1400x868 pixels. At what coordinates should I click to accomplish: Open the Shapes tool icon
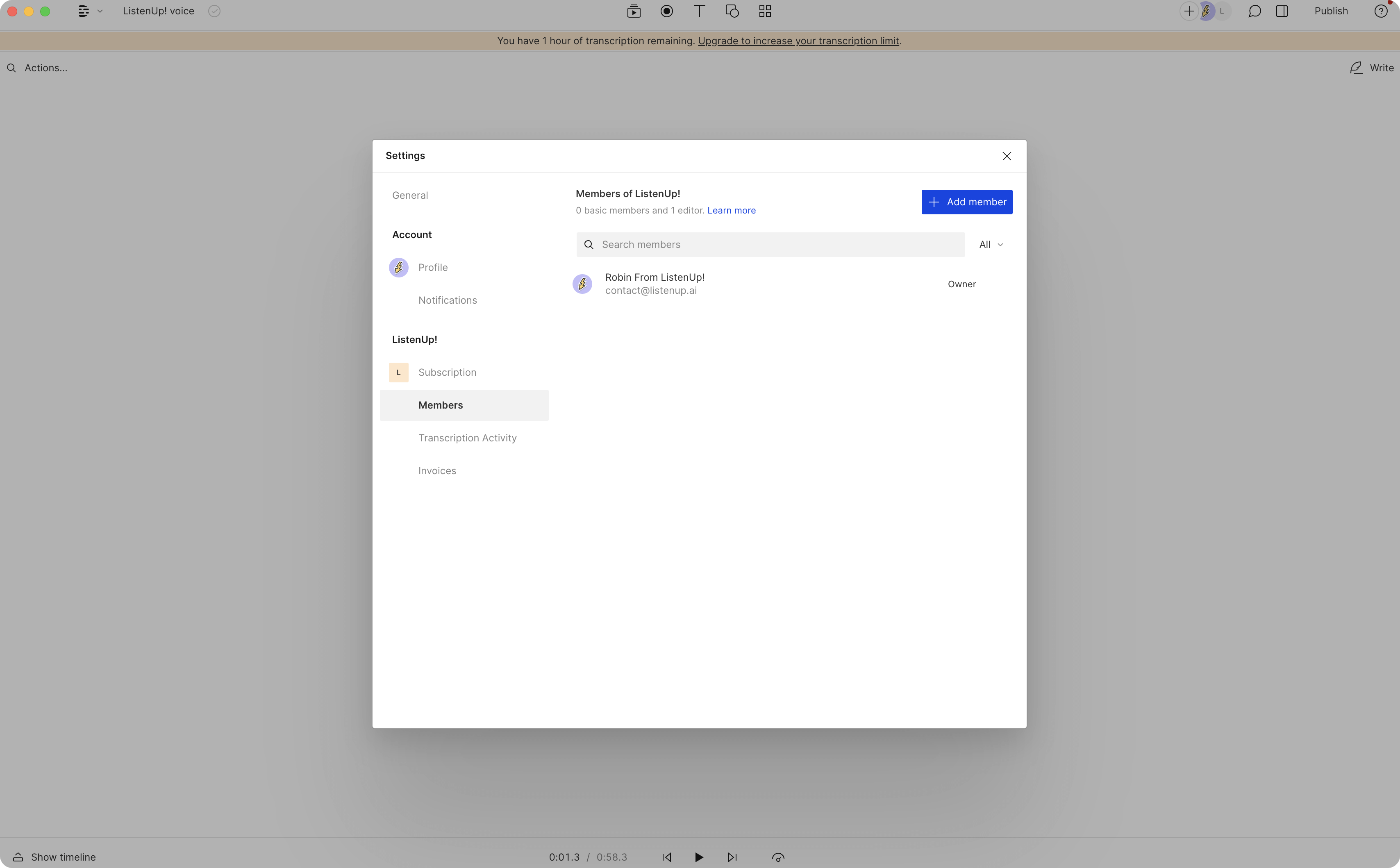(x=732, y=11)
